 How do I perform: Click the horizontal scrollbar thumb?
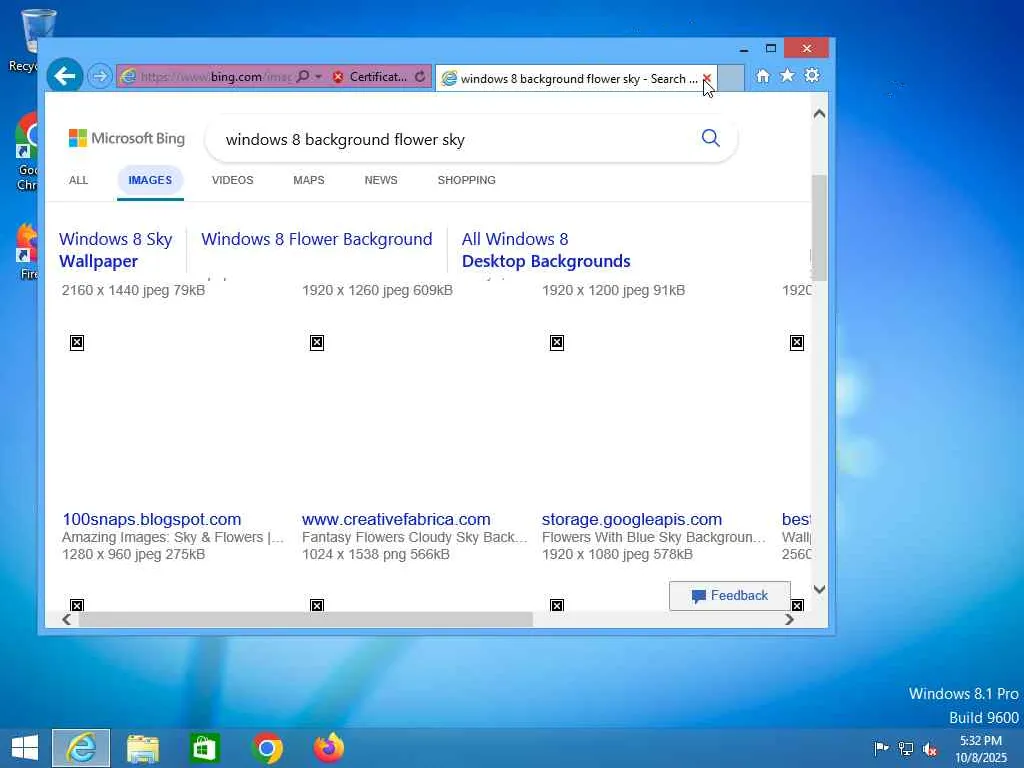pos(306,619)
